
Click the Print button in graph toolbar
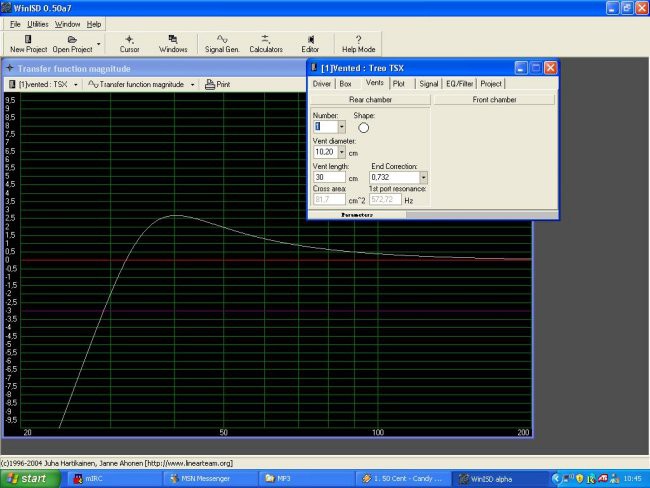pos(218,85)
